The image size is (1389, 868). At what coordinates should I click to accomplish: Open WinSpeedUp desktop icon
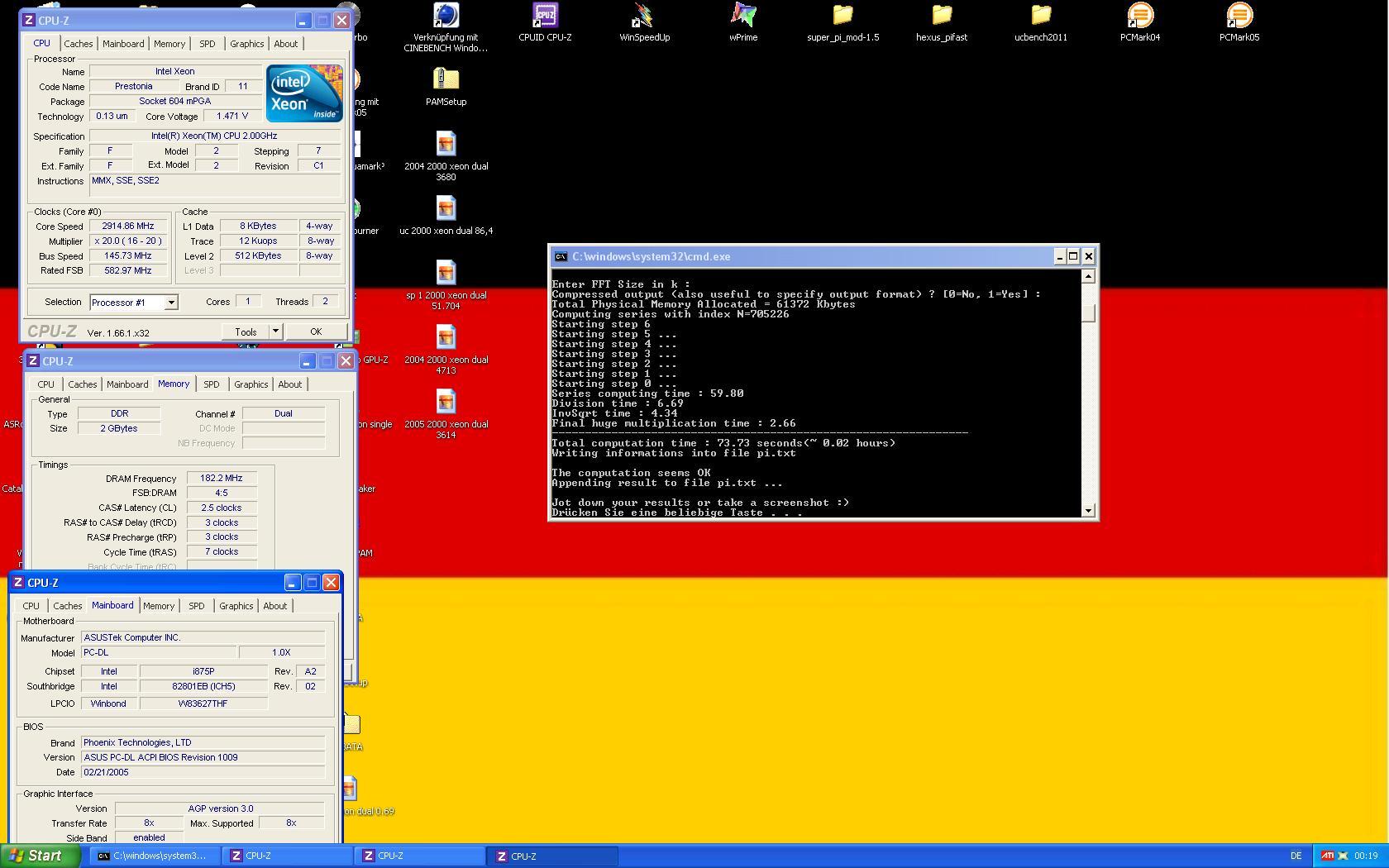point(644,17)
